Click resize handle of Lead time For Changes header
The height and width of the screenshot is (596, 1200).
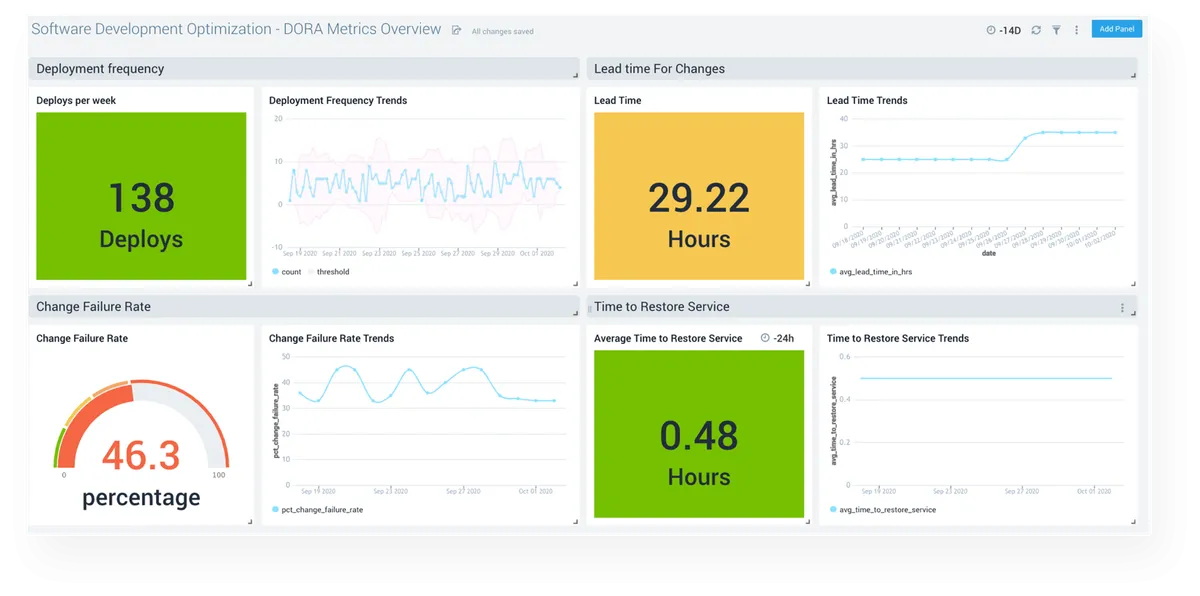1133,76
